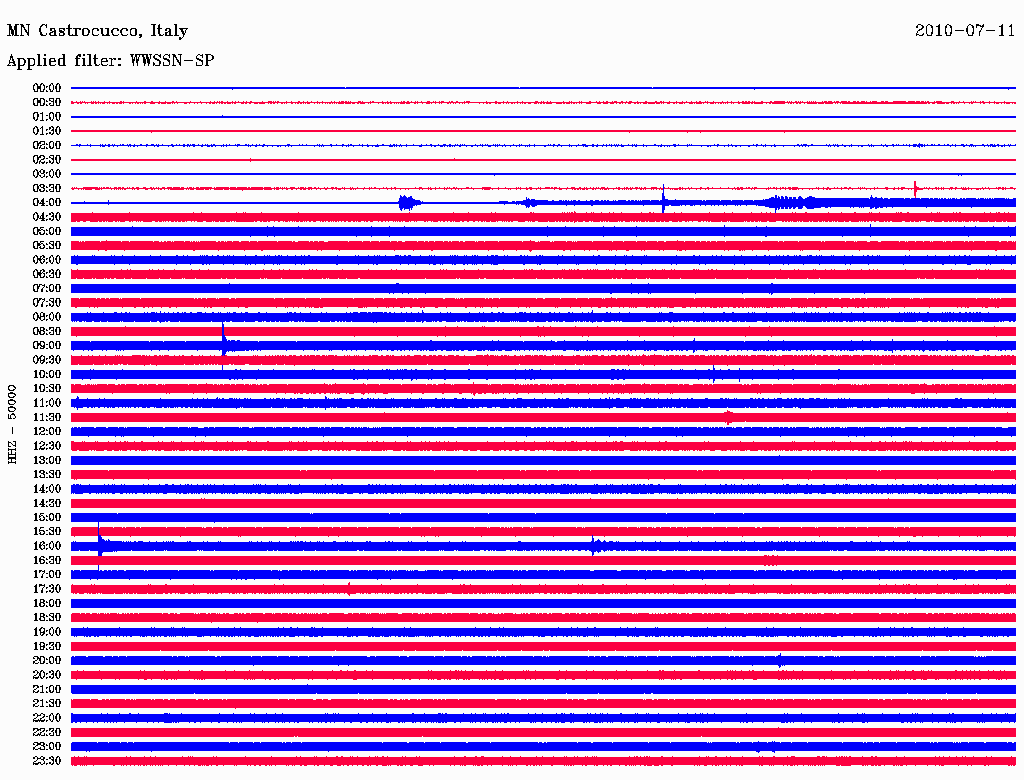The width and height of the screenshot is (1024, 780).
Task: Click the 15:30 time label
Action: tap(47, 532)
